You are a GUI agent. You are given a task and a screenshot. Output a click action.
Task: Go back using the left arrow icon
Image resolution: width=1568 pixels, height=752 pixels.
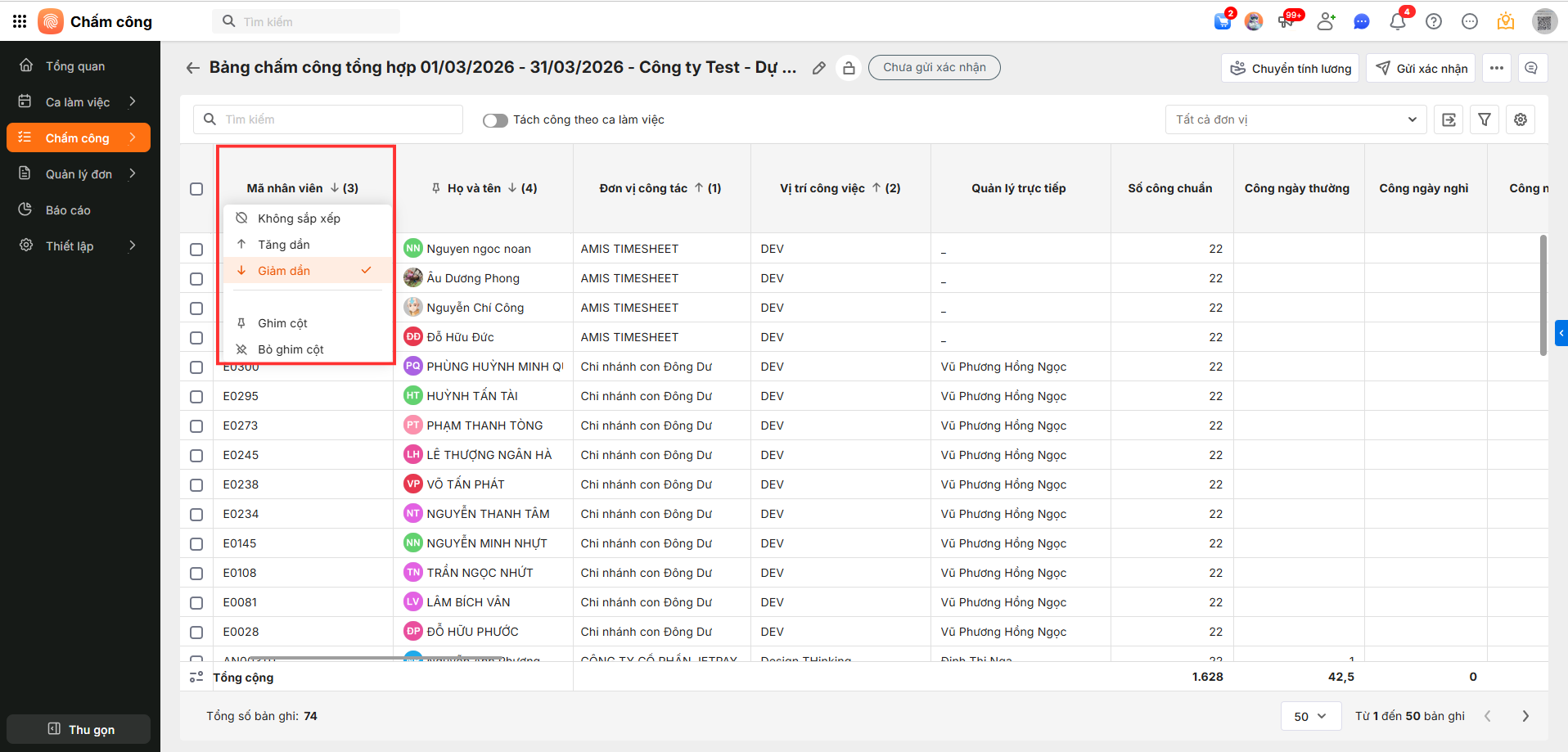tap(192, 68)
